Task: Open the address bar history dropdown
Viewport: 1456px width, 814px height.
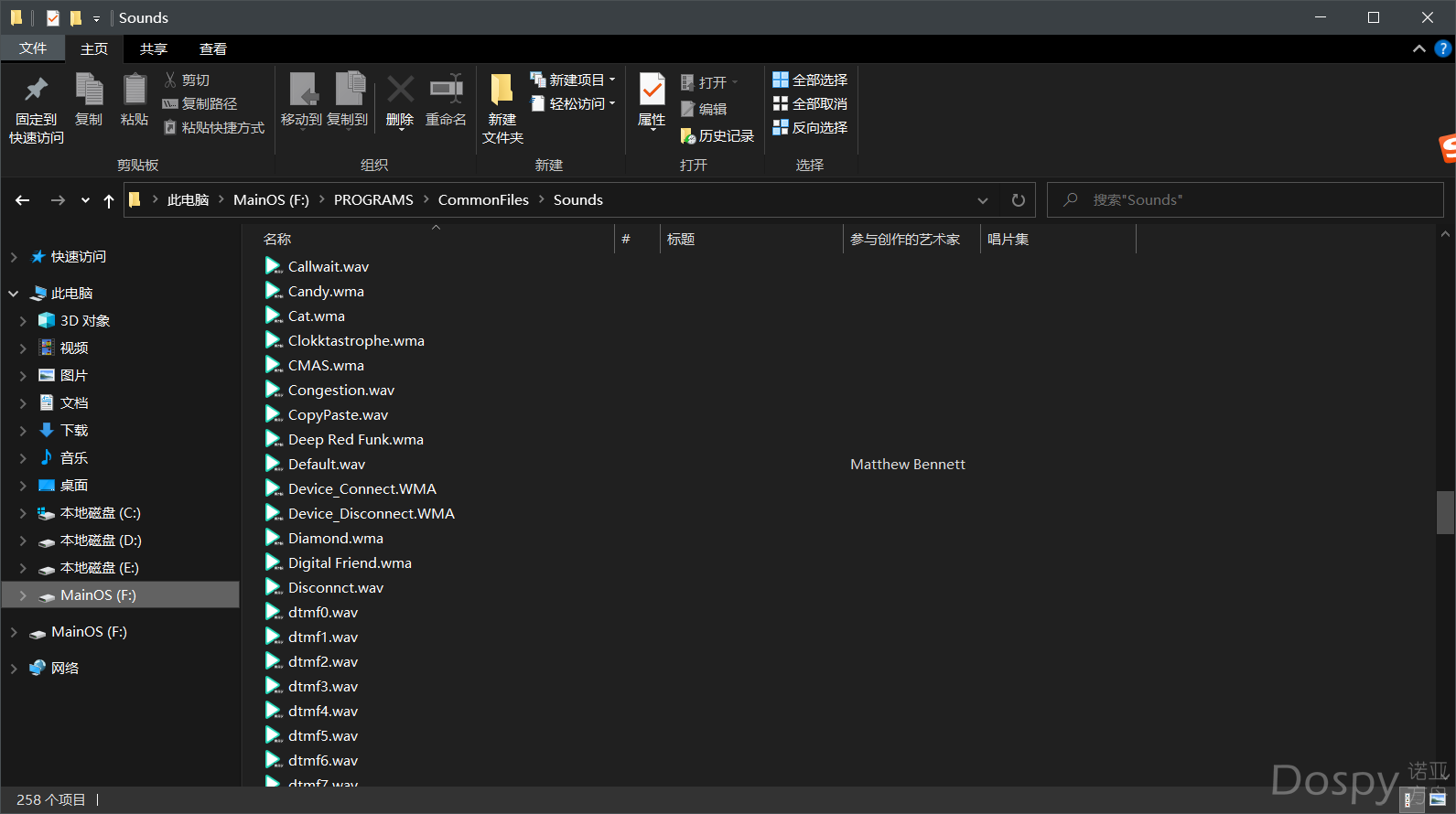Action: pos(982,200)
